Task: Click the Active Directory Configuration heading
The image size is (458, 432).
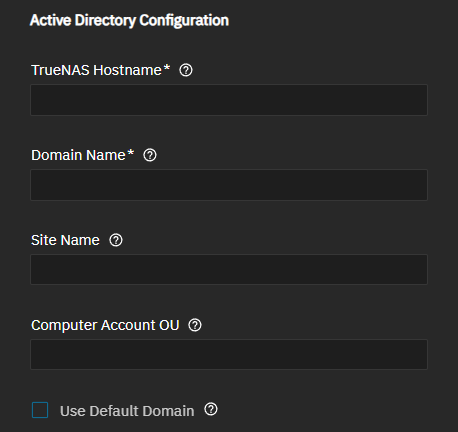Action: [x=129, y=20]
